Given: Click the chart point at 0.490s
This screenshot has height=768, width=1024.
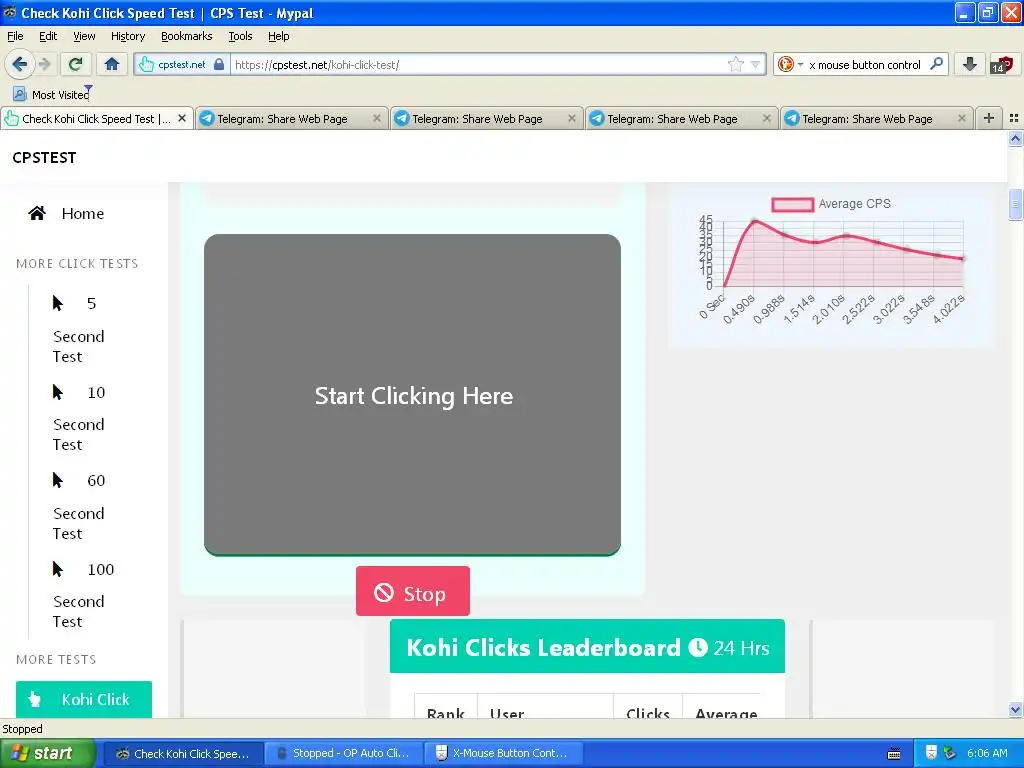Looking at the screenshot, I should pos(754,221).
